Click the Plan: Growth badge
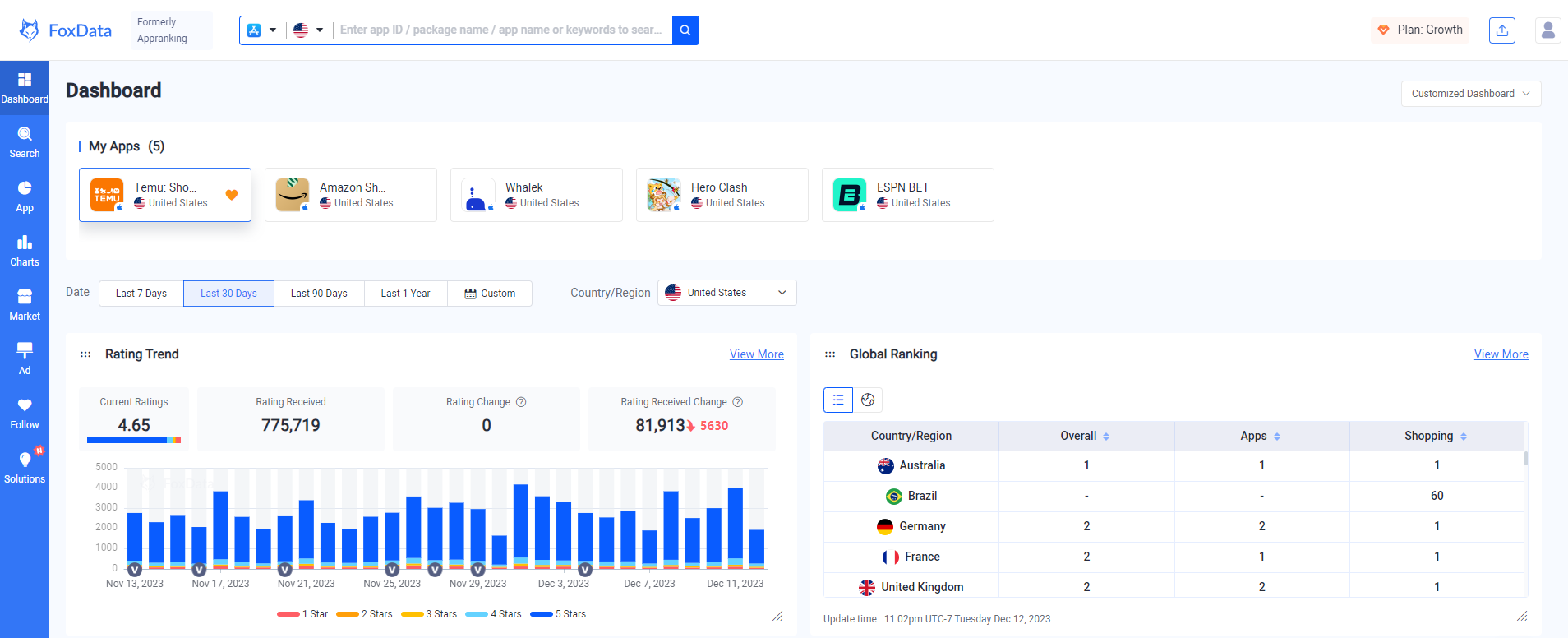This screenshot has height=638, width=1568. pos(1420,30)
